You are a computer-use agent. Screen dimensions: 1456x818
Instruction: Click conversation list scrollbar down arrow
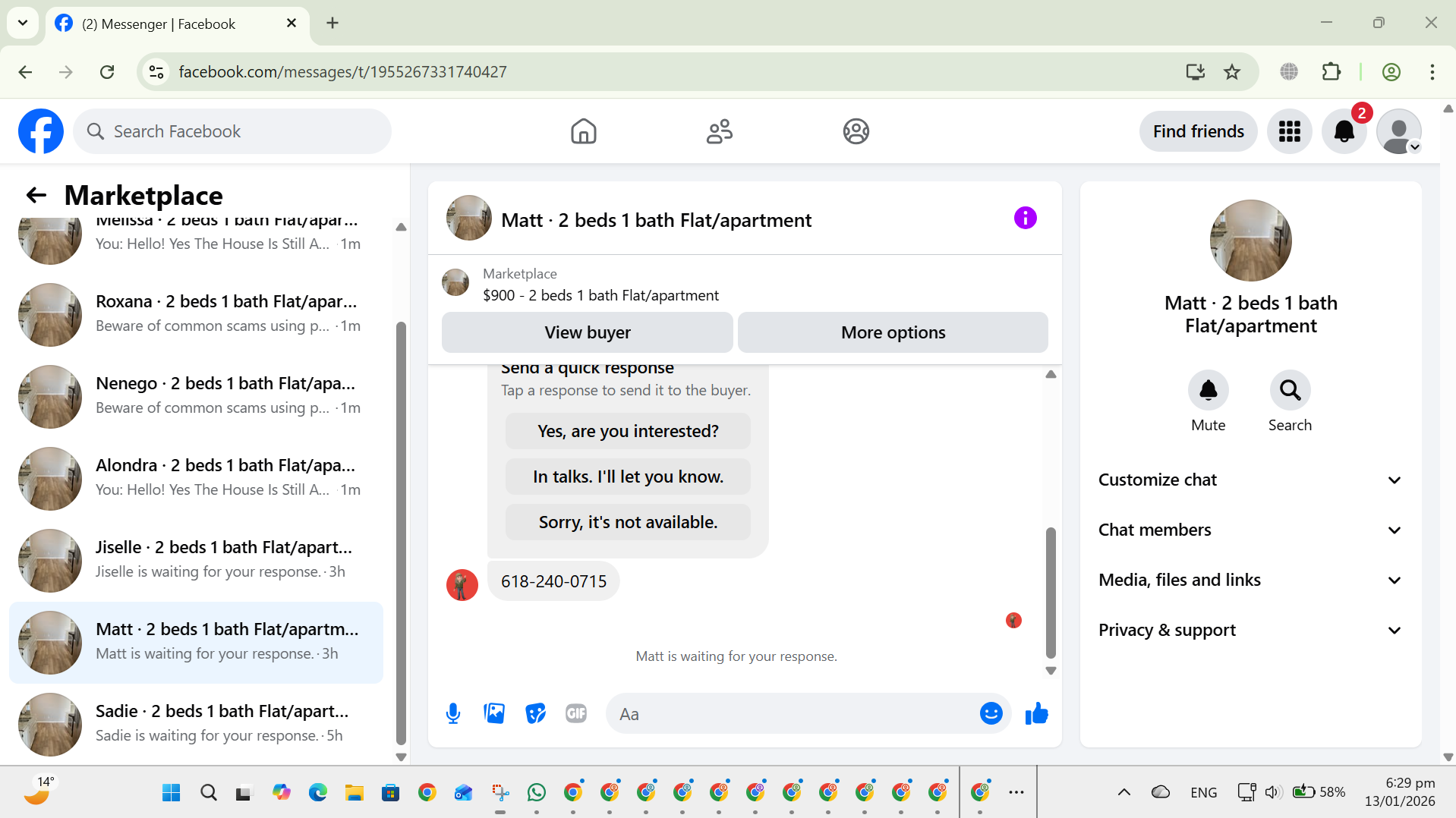[x=402, y=757]
